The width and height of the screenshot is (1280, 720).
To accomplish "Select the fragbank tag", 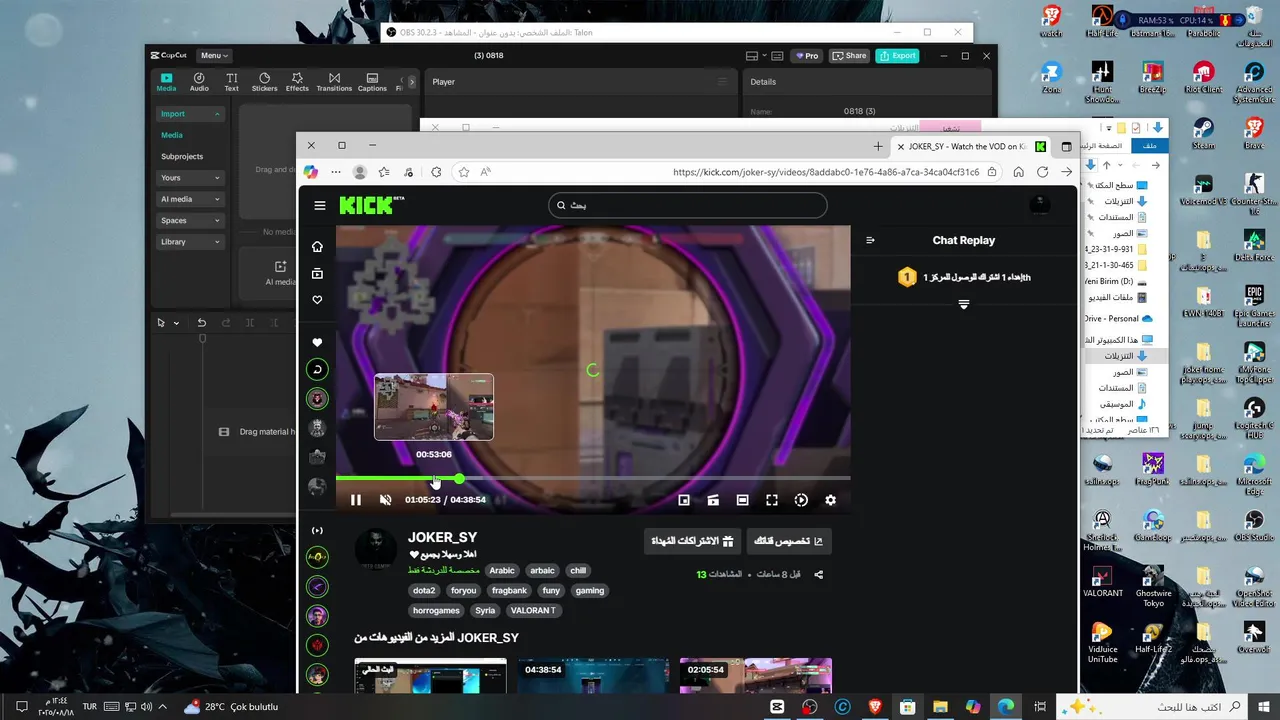I will pos(509,591).
